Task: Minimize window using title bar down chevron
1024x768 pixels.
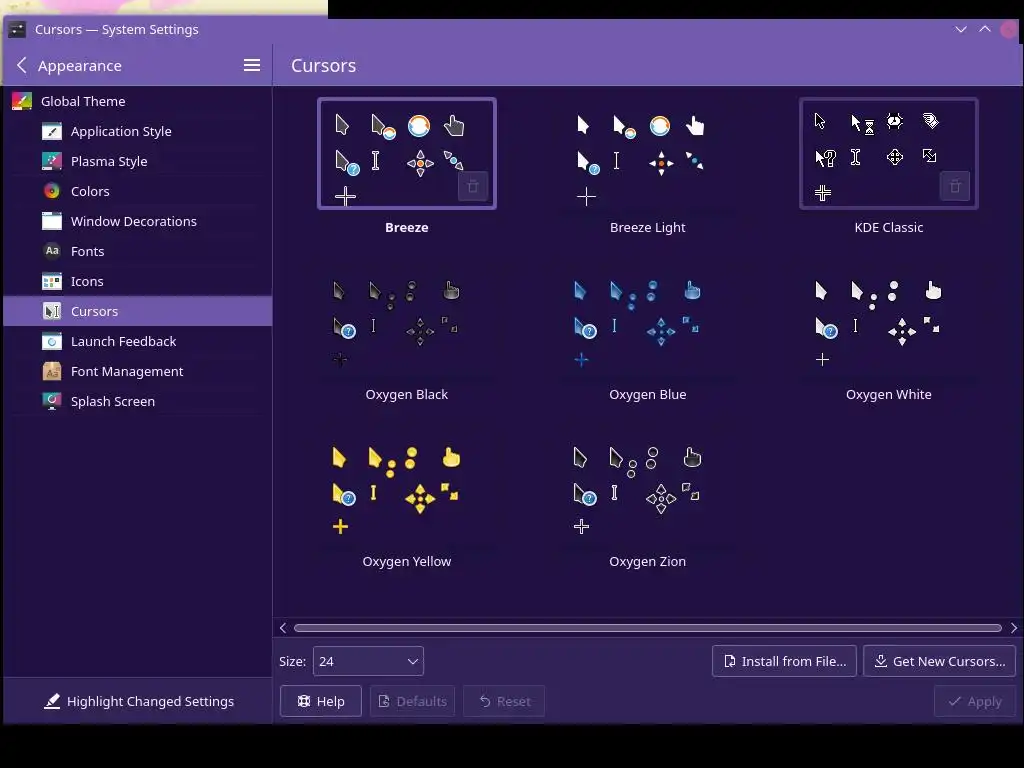Action: 961,29
